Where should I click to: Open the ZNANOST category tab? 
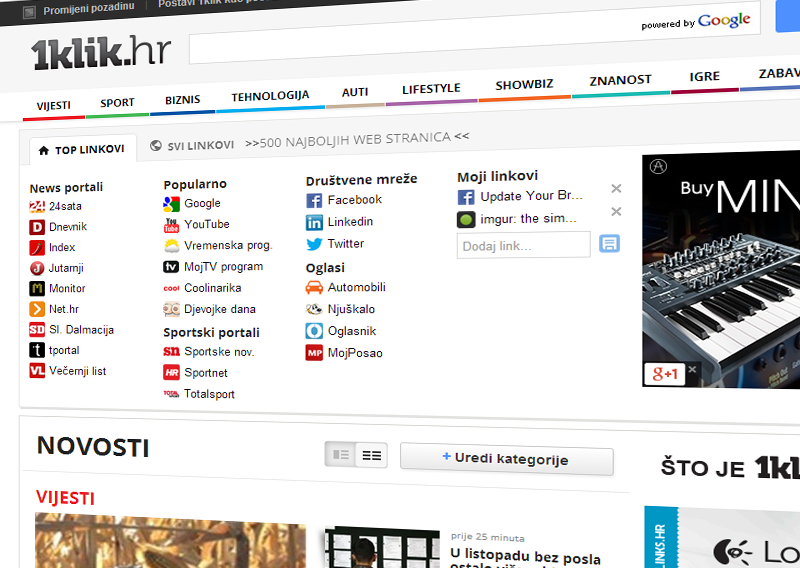click(x=621, y=81)
